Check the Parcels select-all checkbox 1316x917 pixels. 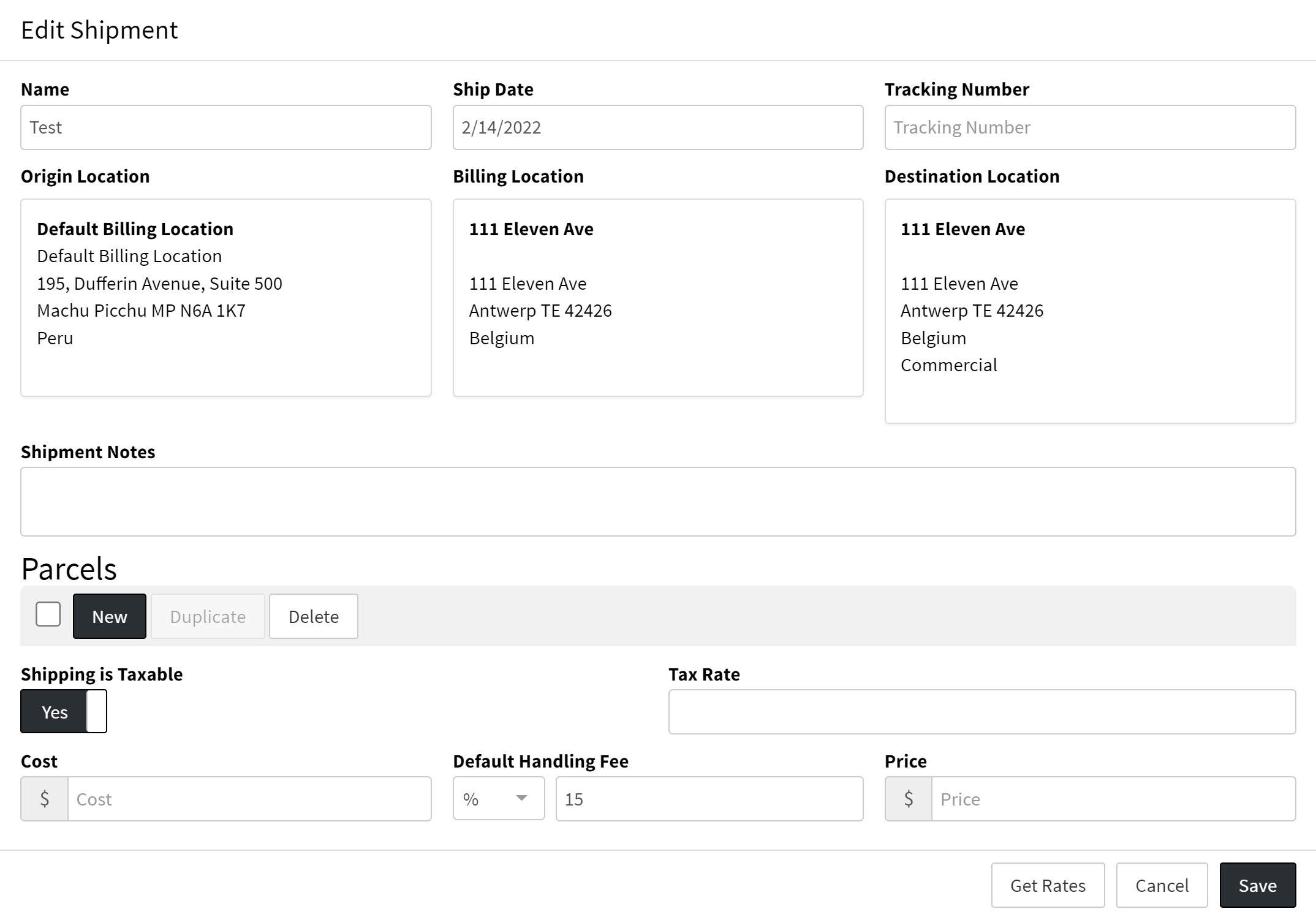(x=48, y=614)
